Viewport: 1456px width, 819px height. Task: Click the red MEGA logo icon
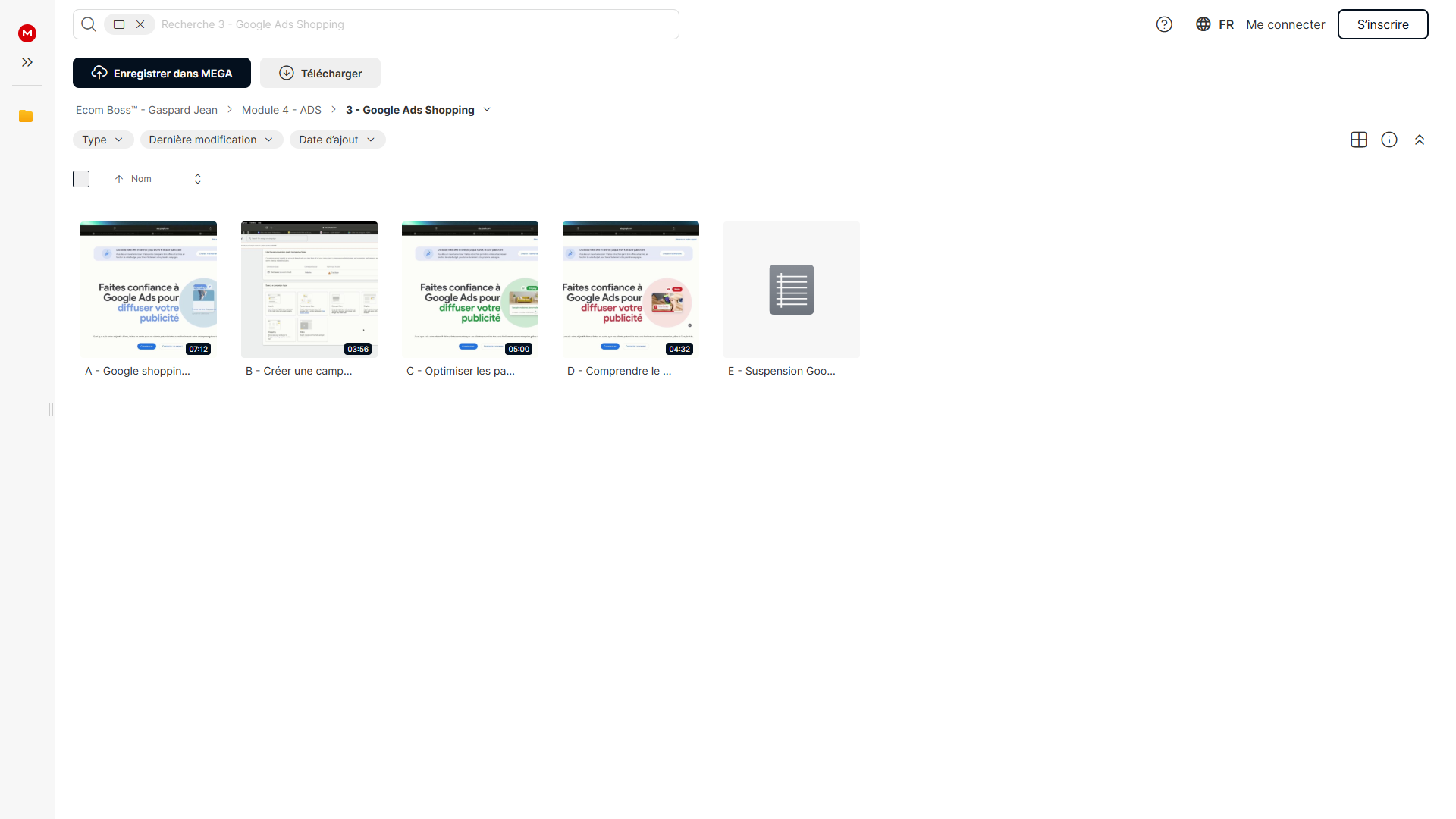point(27,33)
